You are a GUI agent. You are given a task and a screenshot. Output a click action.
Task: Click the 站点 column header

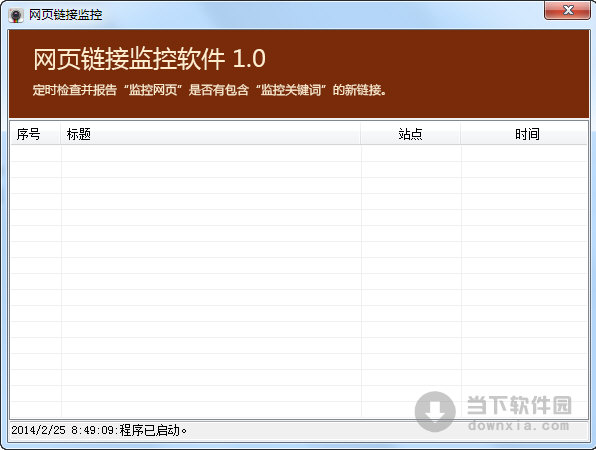[x=411, y=134]
